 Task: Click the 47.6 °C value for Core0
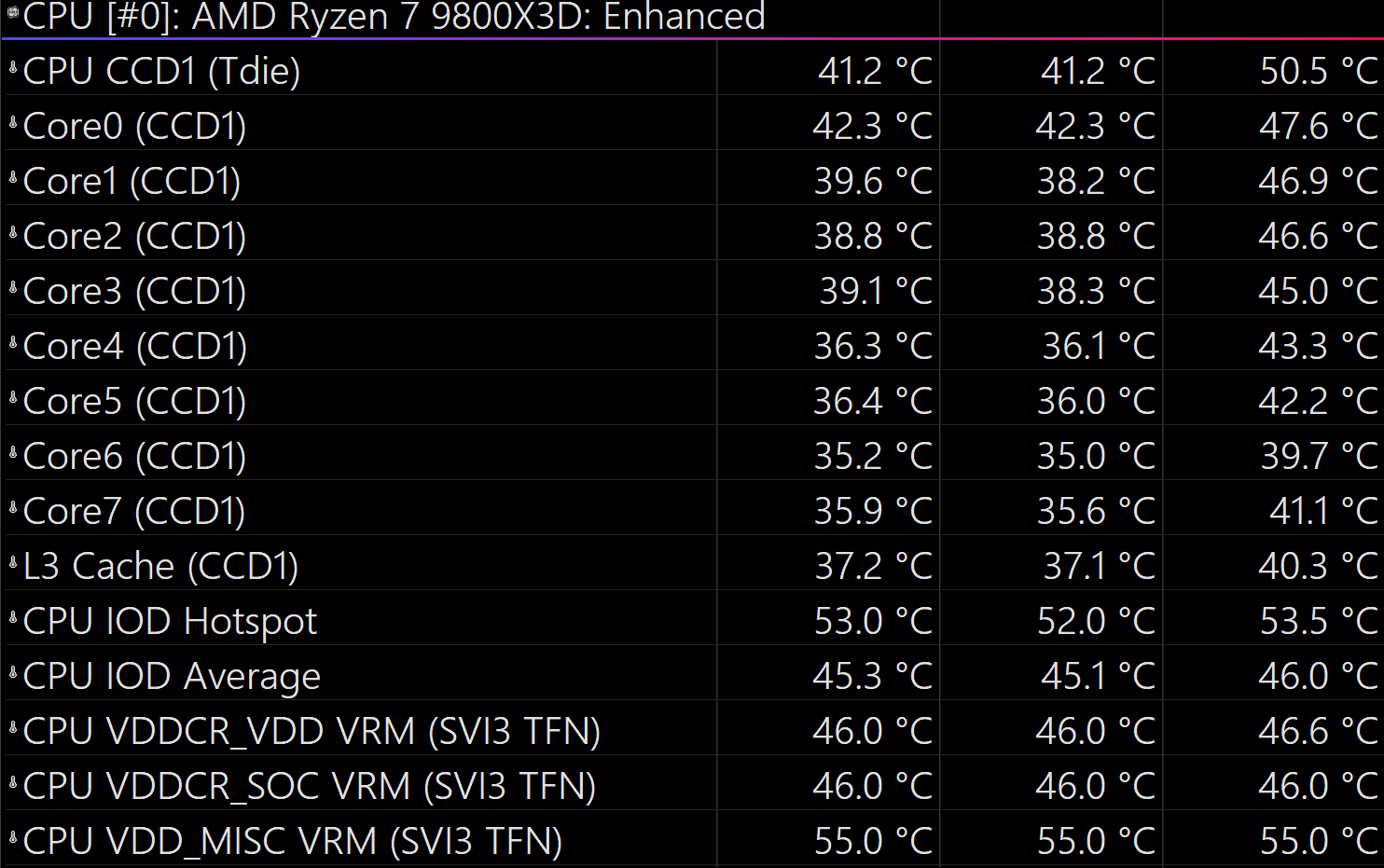coord(1319,127)
